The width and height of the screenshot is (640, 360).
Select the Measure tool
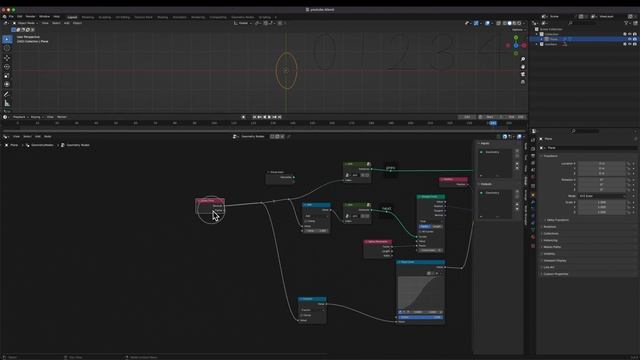(x=7, y=103)
